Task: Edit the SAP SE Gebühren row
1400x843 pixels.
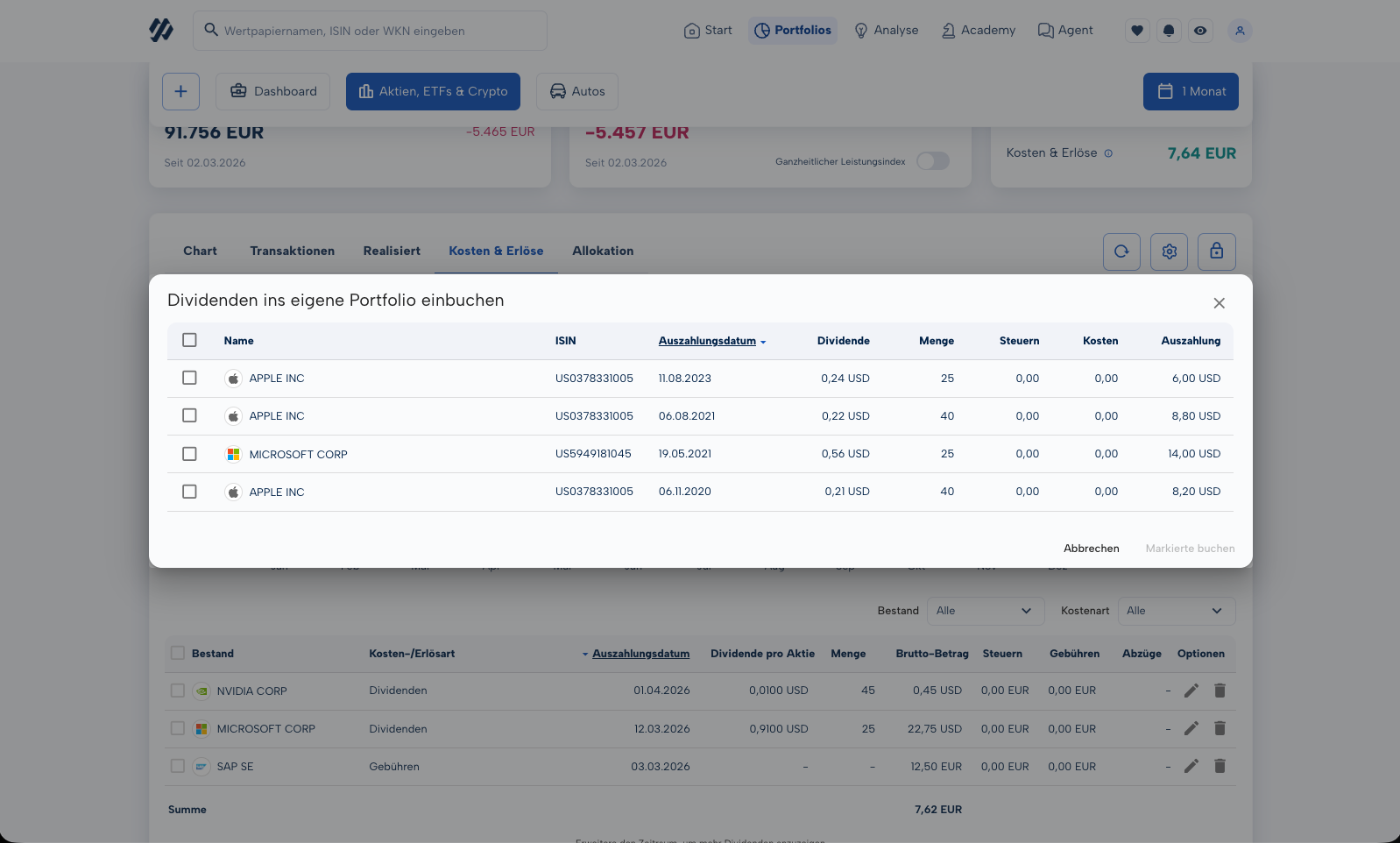Action: coord(1191,766)
